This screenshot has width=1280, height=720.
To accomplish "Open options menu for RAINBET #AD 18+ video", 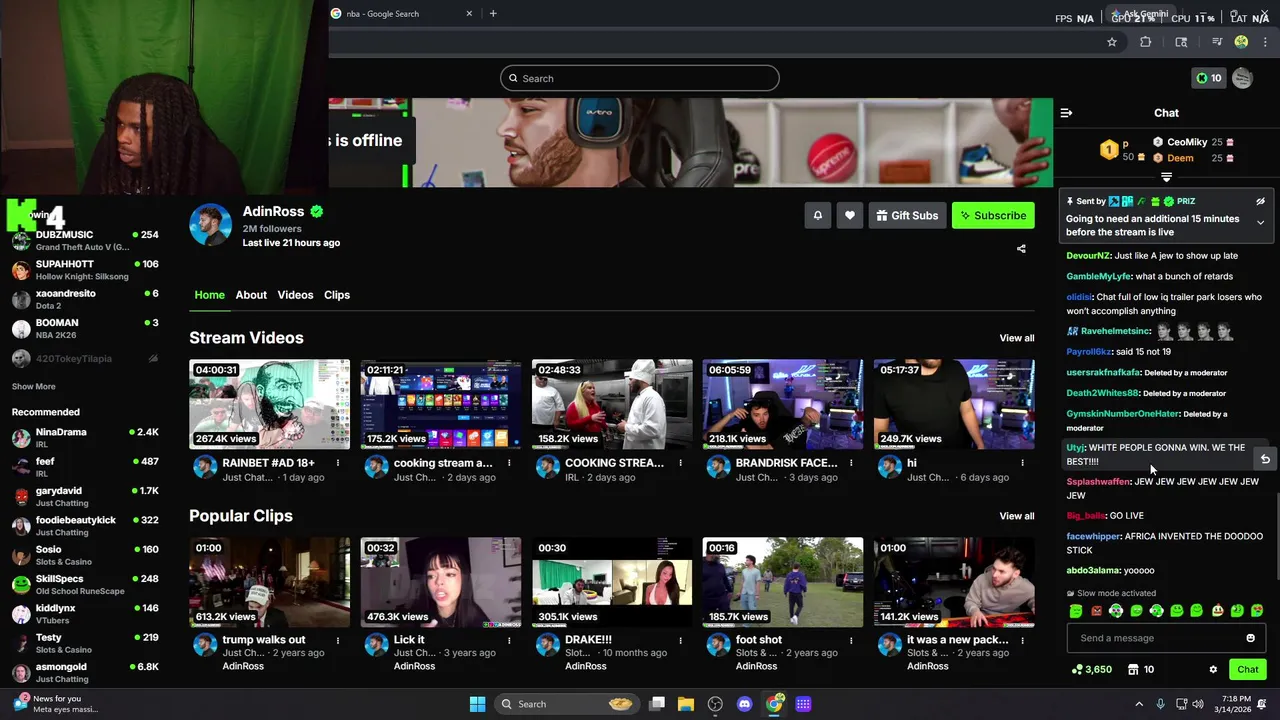I will (x=338, y=463).
